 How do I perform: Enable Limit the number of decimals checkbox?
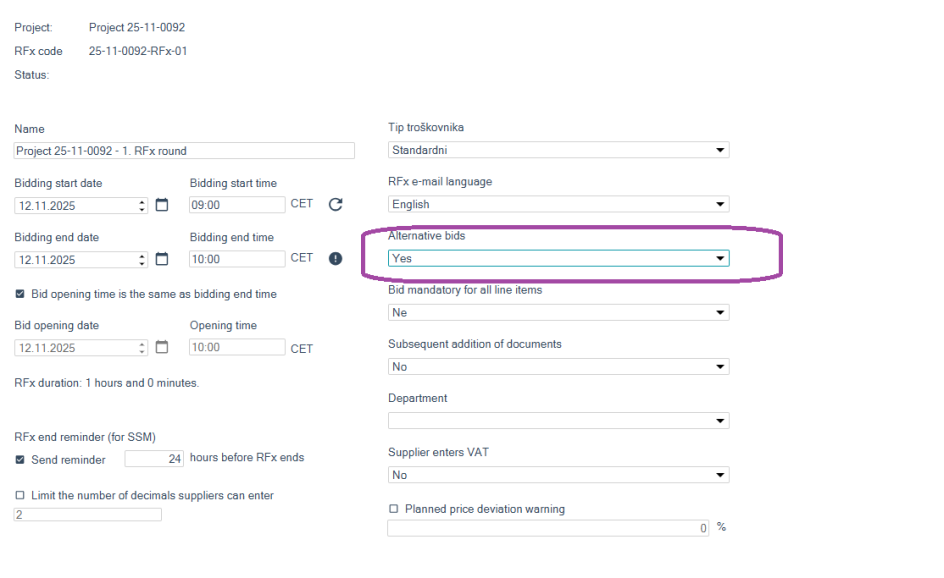tap(20, 496)
